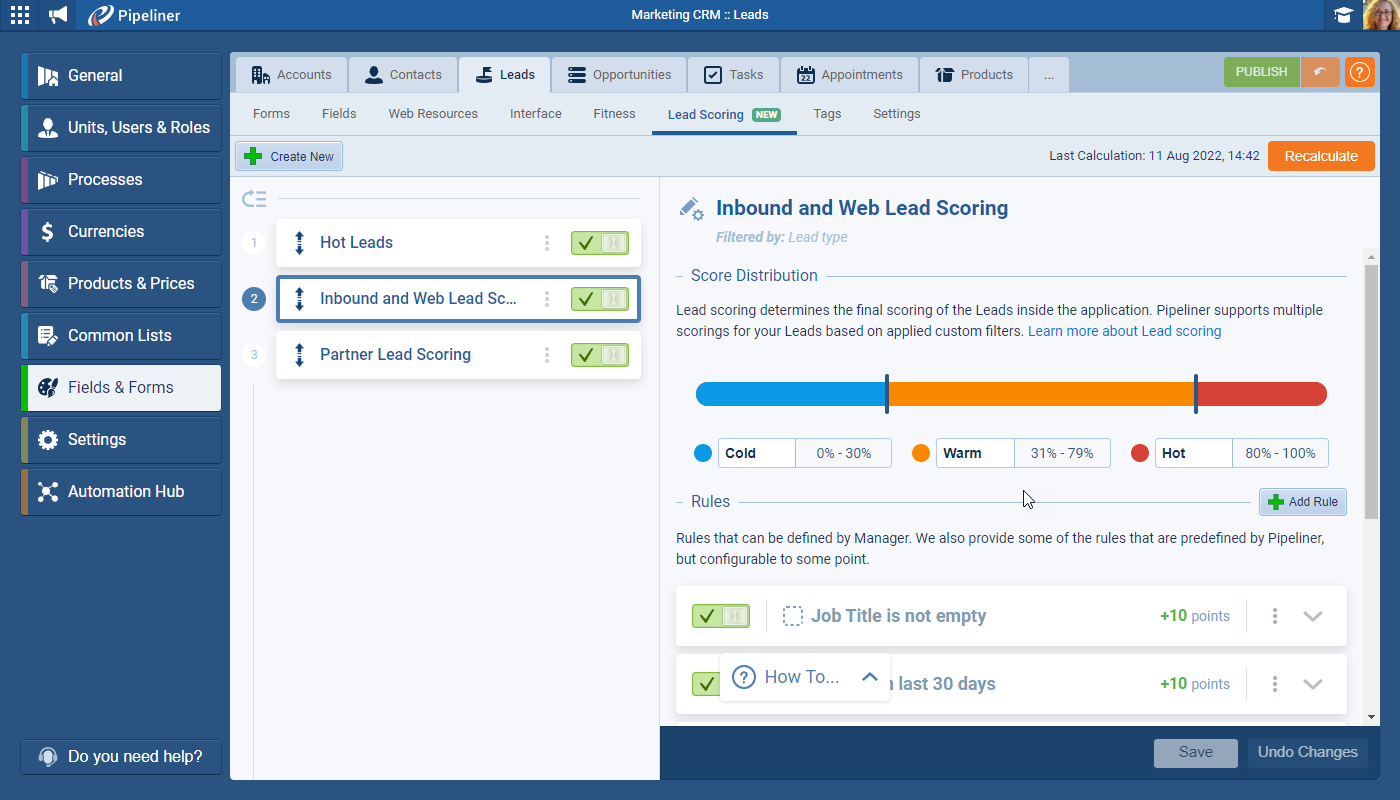The height and width of the screenshot is (800, 1400).
Task: Click the megaphone announcements icon
Action: tap(59, 15)
